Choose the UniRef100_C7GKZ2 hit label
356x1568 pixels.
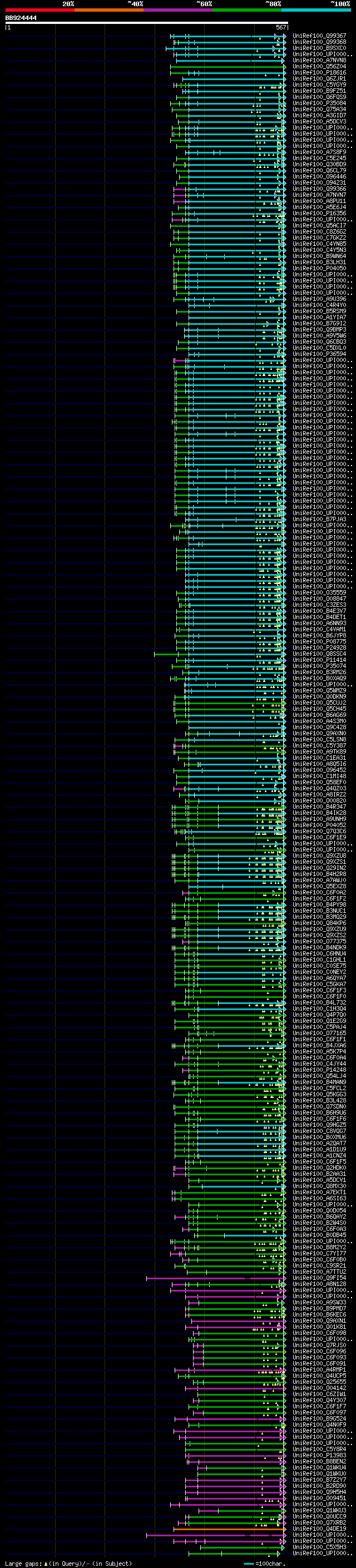pos(319,238)
